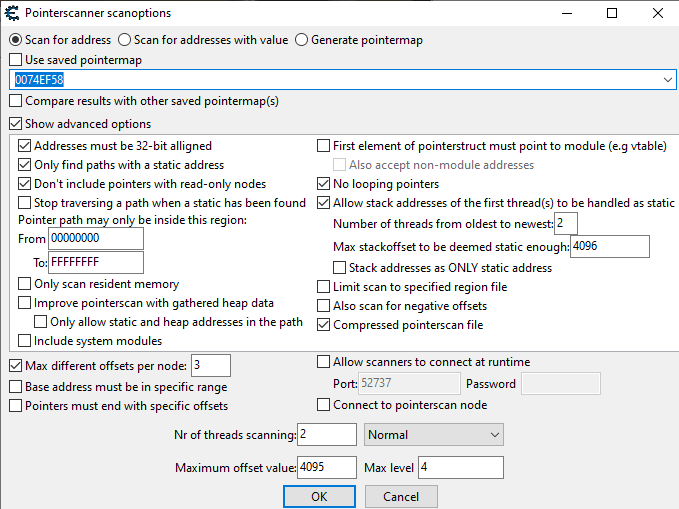Screen dimensions: 679x509
Task: Open the address combo box dropdown arrow
Action: coord(667,80)
